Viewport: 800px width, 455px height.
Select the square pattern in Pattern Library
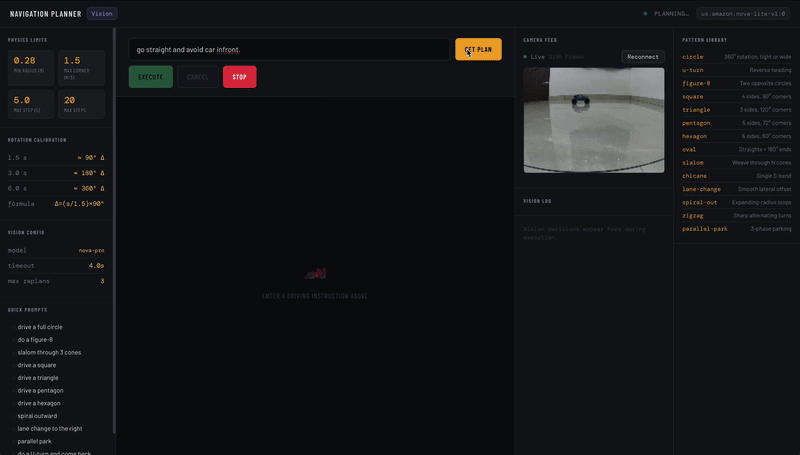[737, 97]
